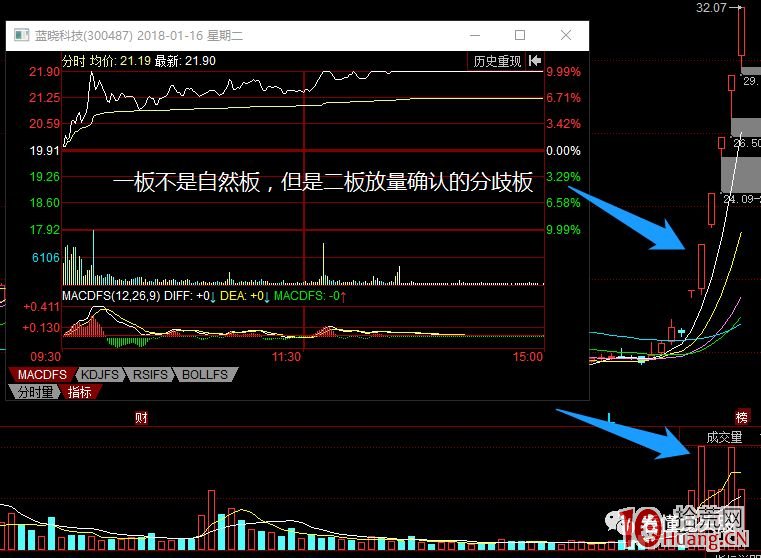Maximize the 蓝晓科技 intraday window
761x558 pixels.
520,35
